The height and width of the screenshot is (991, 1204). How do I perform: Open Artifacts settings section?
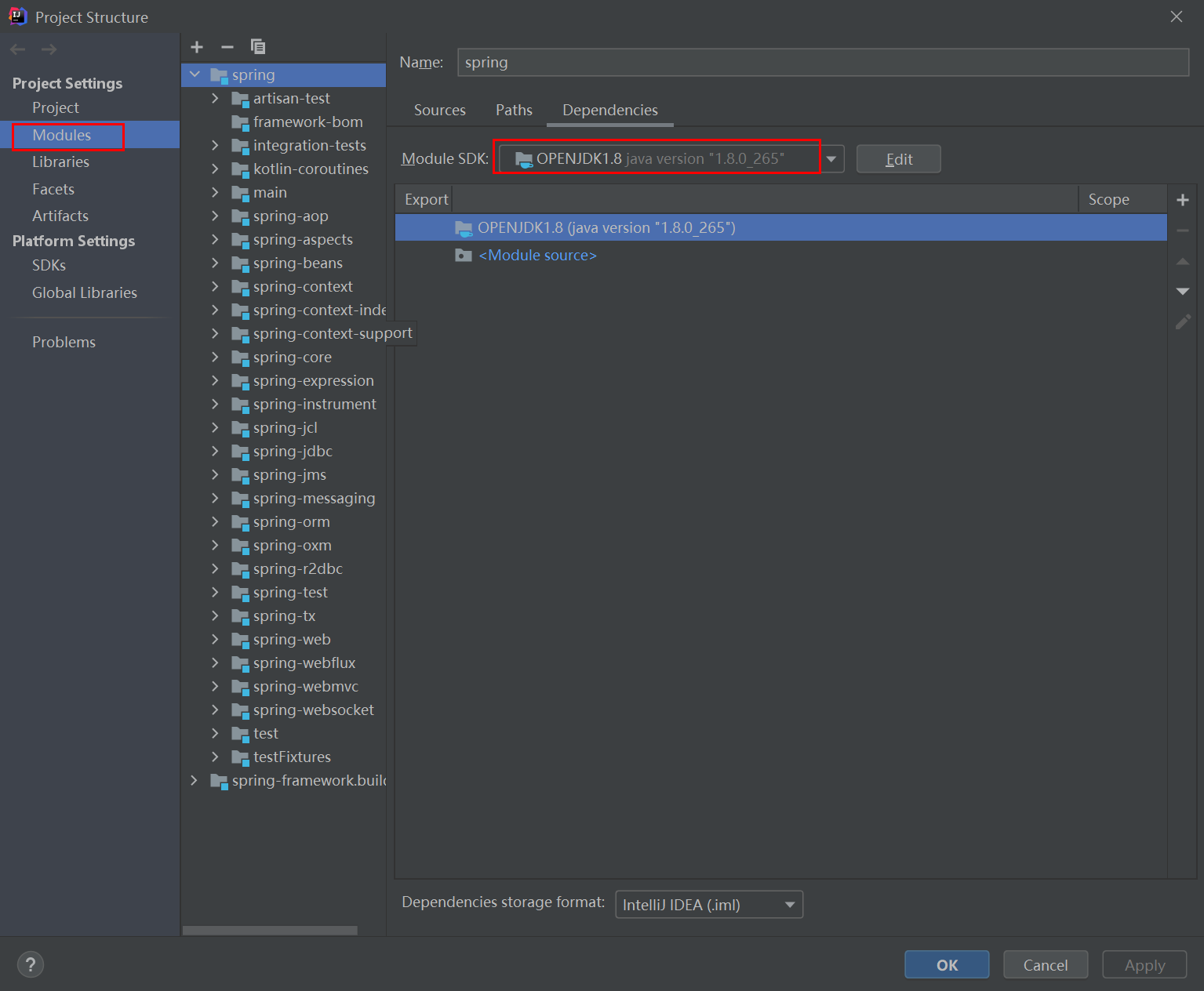(x=60, y=216)
